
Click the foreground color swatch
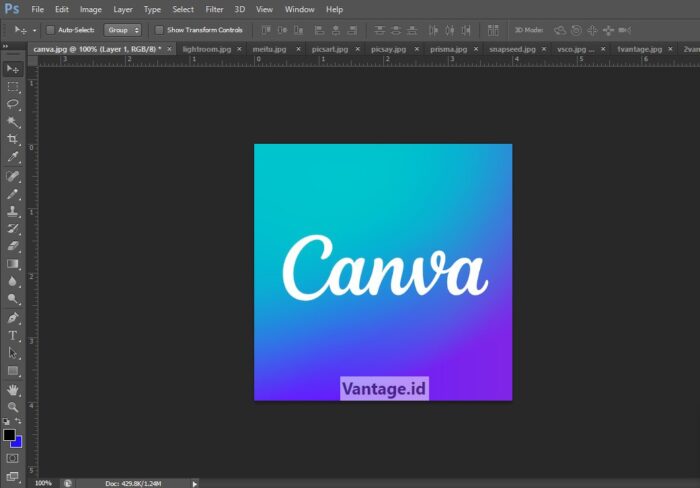9,435
